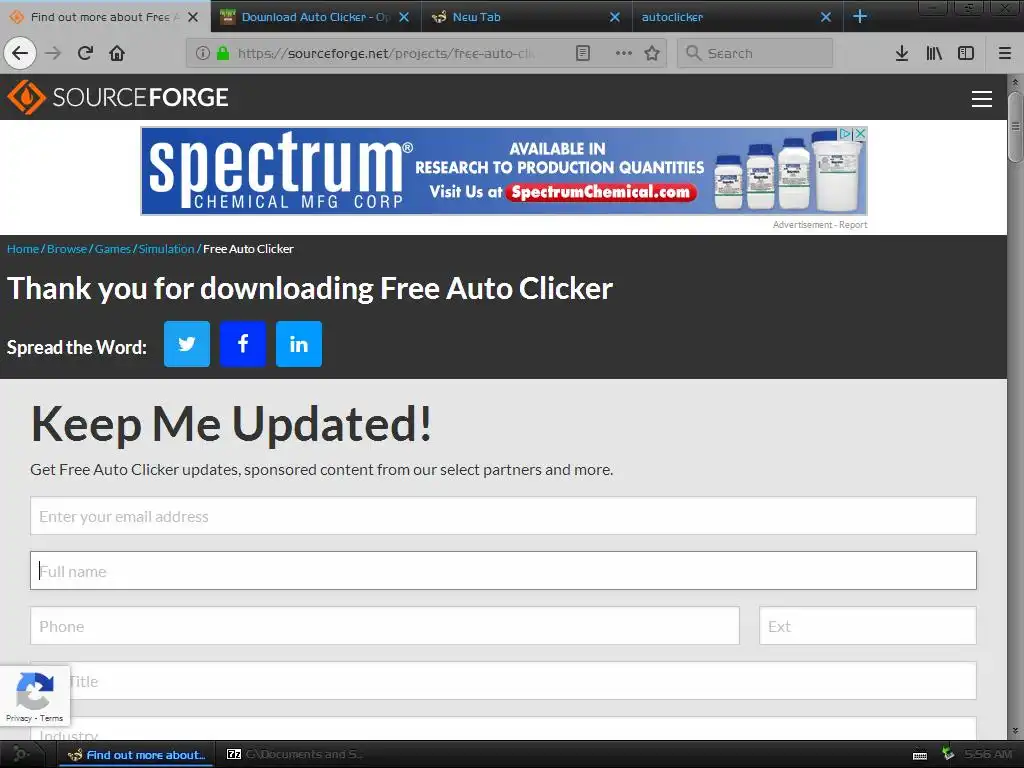Open the taskbar start menu icon
The image size is (1024, 768).
[x=20, y=754]
